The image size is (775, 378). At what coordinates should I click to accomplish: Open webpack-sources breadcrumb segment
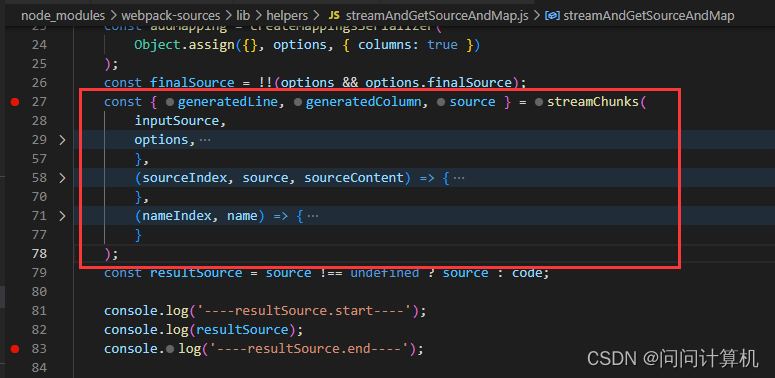[x=171, y=16]
